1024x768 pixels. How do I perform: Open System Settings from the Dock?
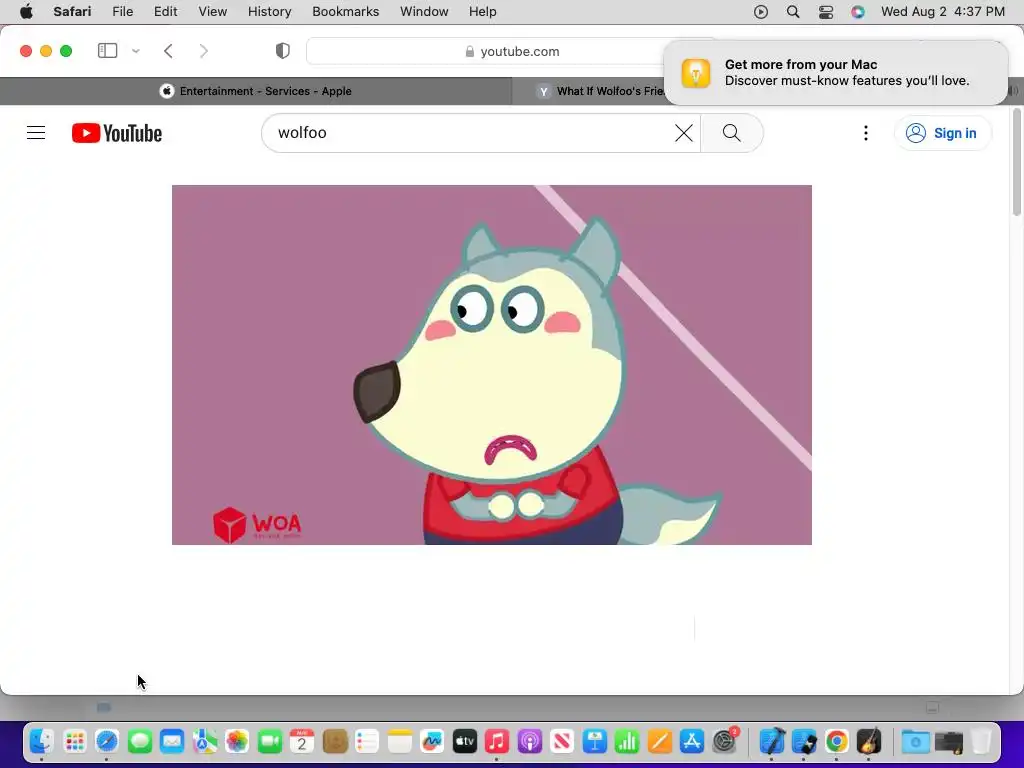tap(725, 742)
